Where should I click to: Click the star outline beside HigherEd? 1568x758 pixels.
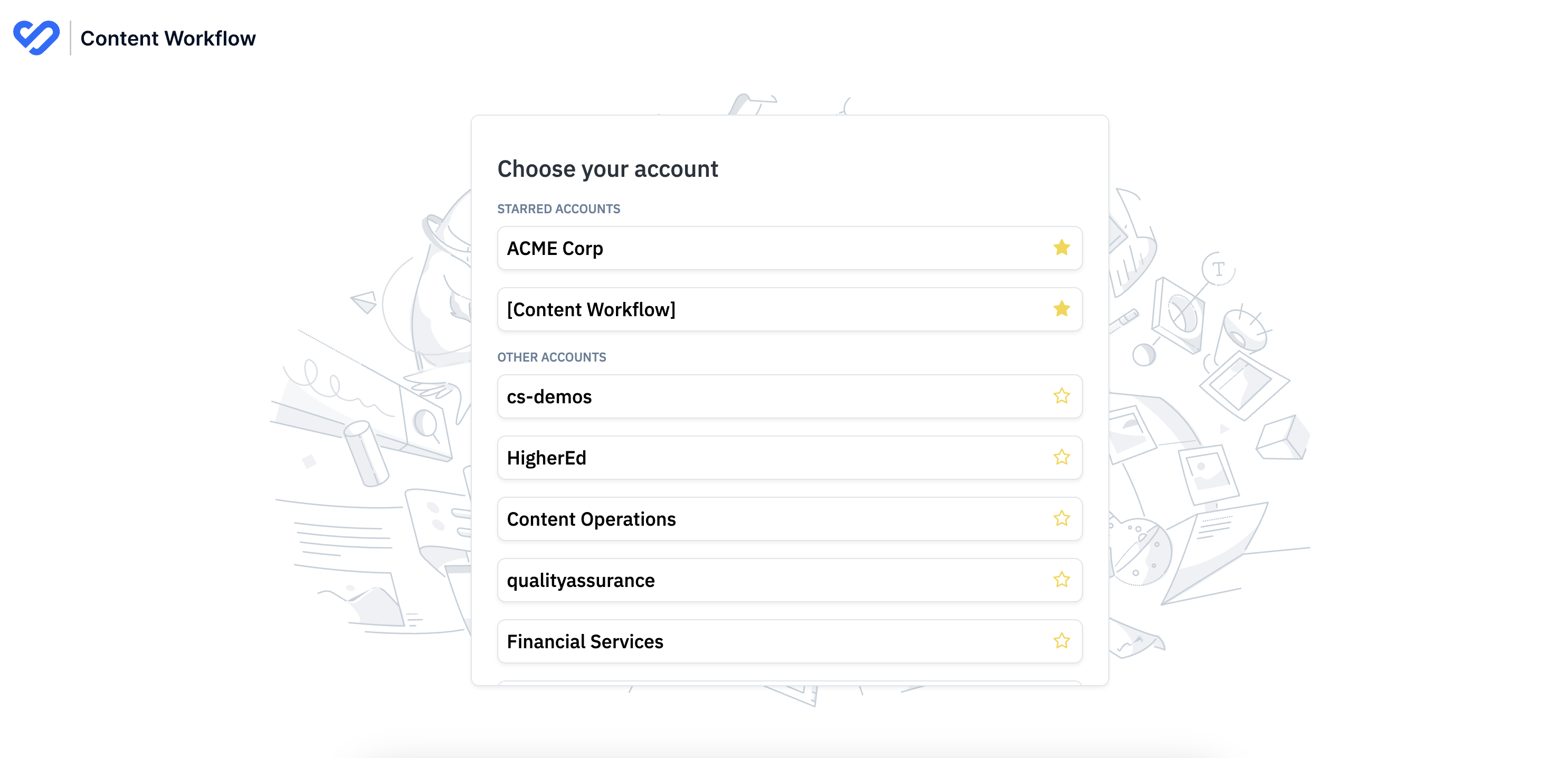(1060, 458)
